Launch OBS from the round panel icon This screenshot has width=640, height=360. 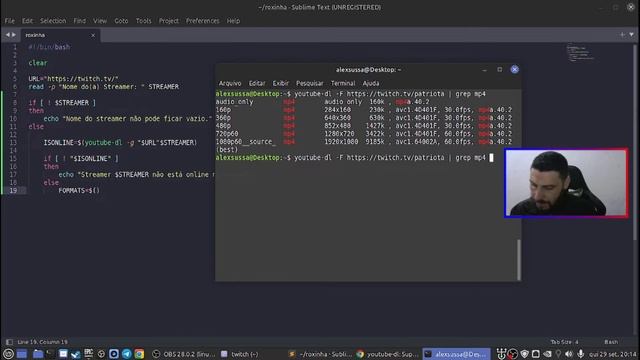coord(101,354)
